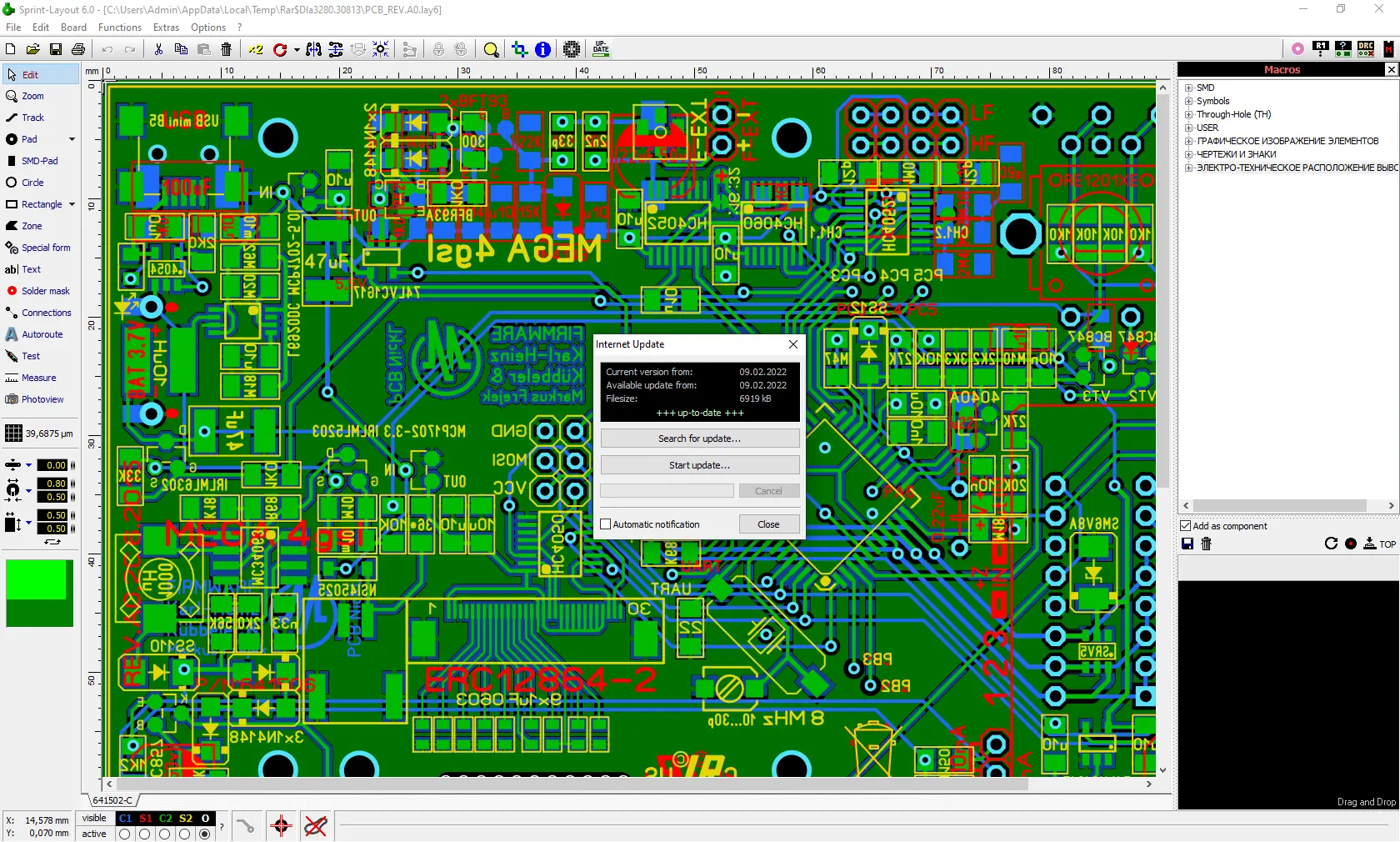Select the Measure tool
The image size is (1400, 842).
[x=38, y=378]
